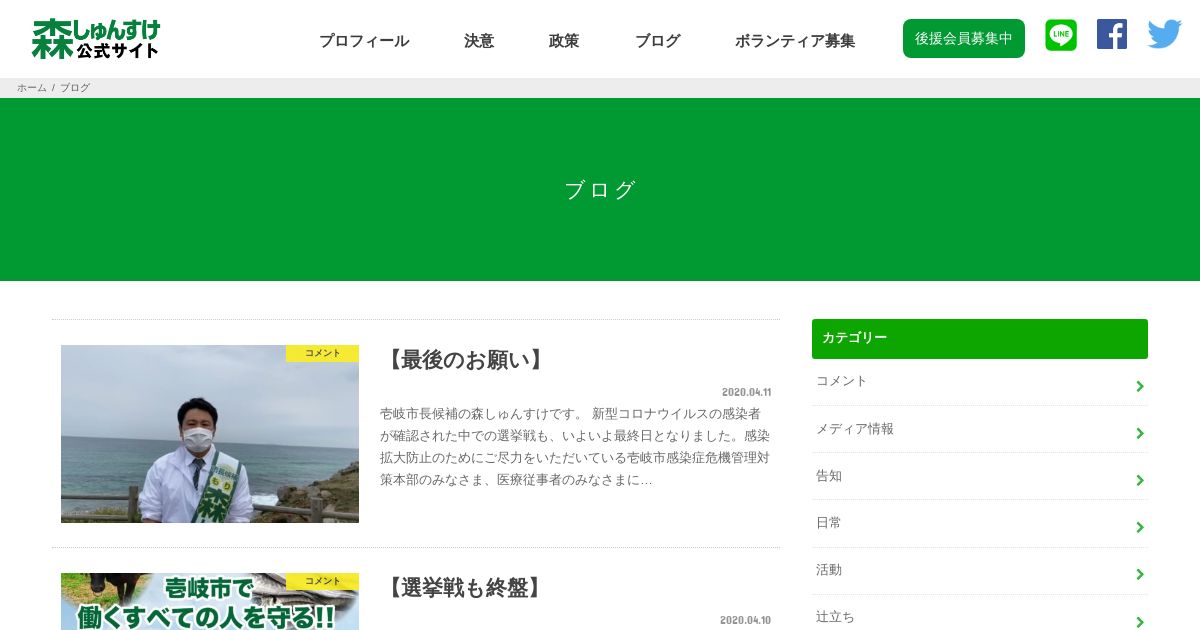The width and height of the screenshot is (1200, 630).
Task: Go to ホーム in the breadcrumb
Action: [32, 88]
